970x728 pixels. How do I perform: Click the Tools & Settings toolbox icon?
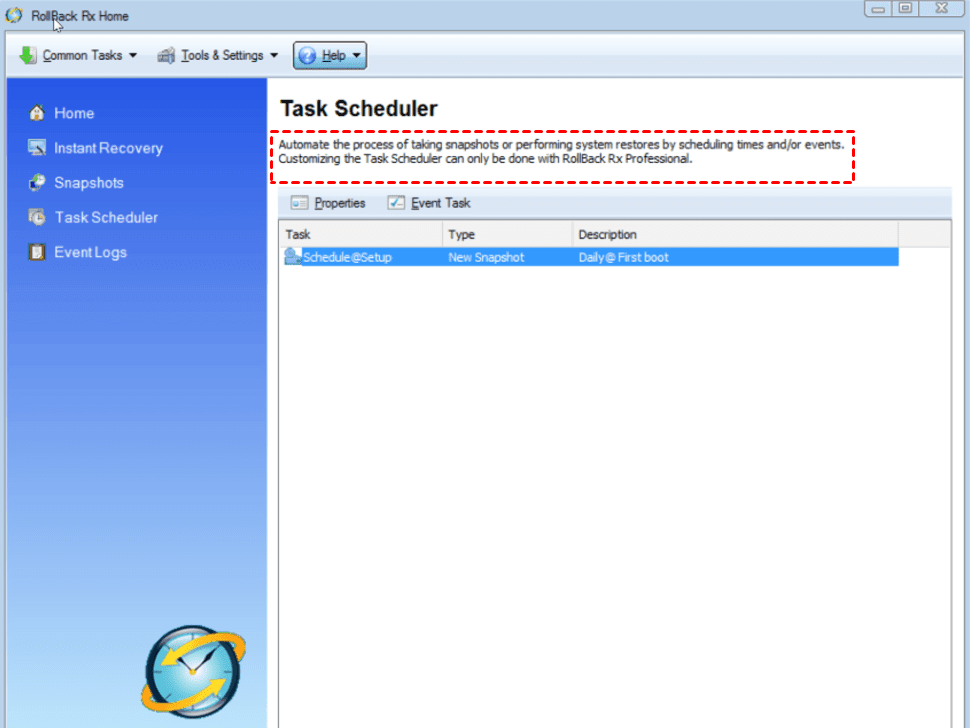coord(166,56)
